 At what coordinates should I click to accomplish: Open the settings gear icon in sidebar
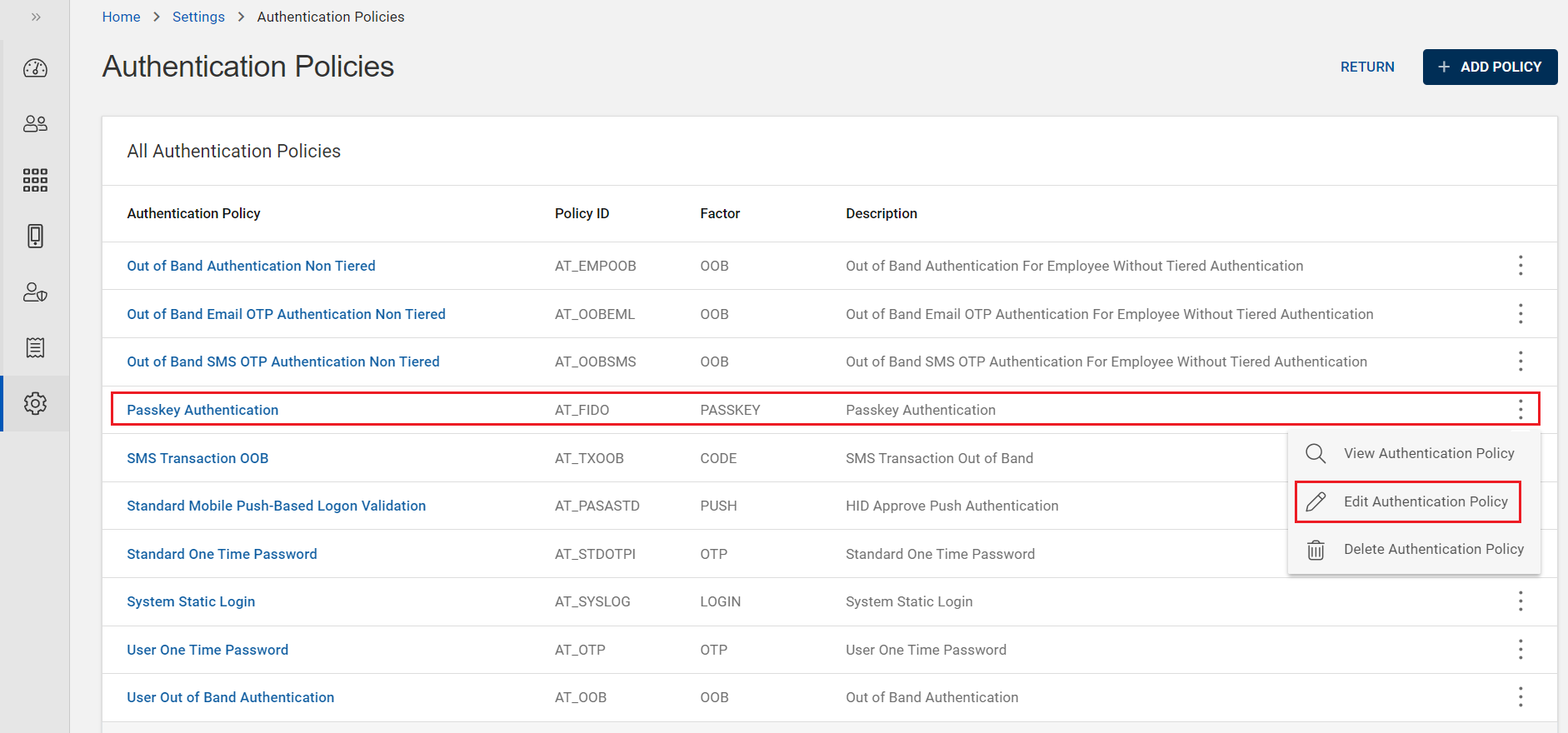(35, 404)
